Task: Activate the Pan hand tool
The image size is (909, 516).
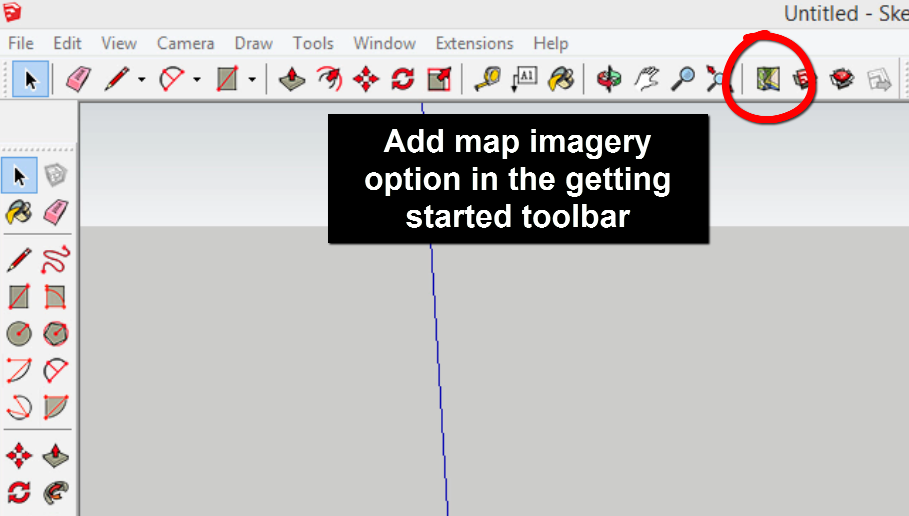Action: (x=646, y=79)
